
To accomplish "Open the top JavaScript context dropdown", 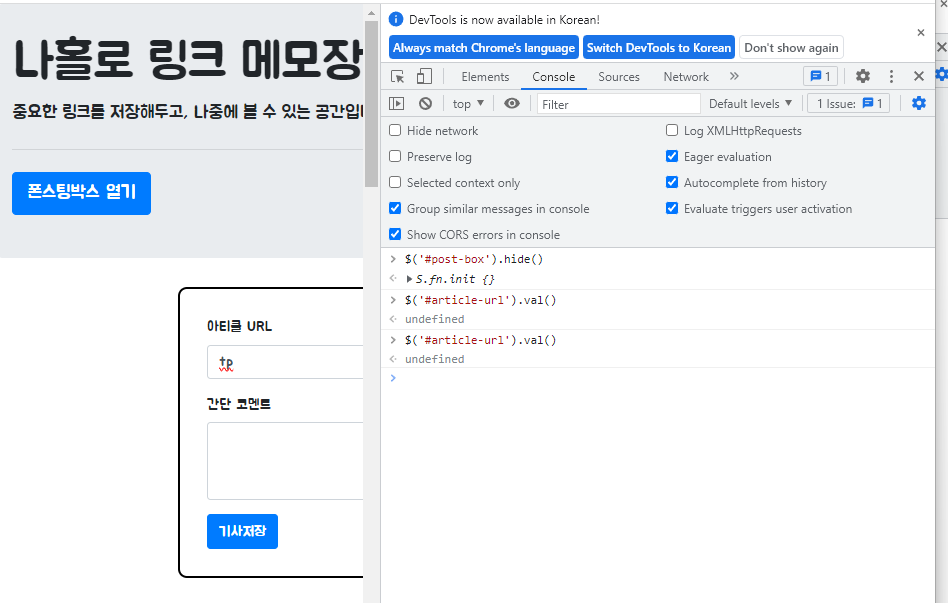I will click(x=468, y=103).
